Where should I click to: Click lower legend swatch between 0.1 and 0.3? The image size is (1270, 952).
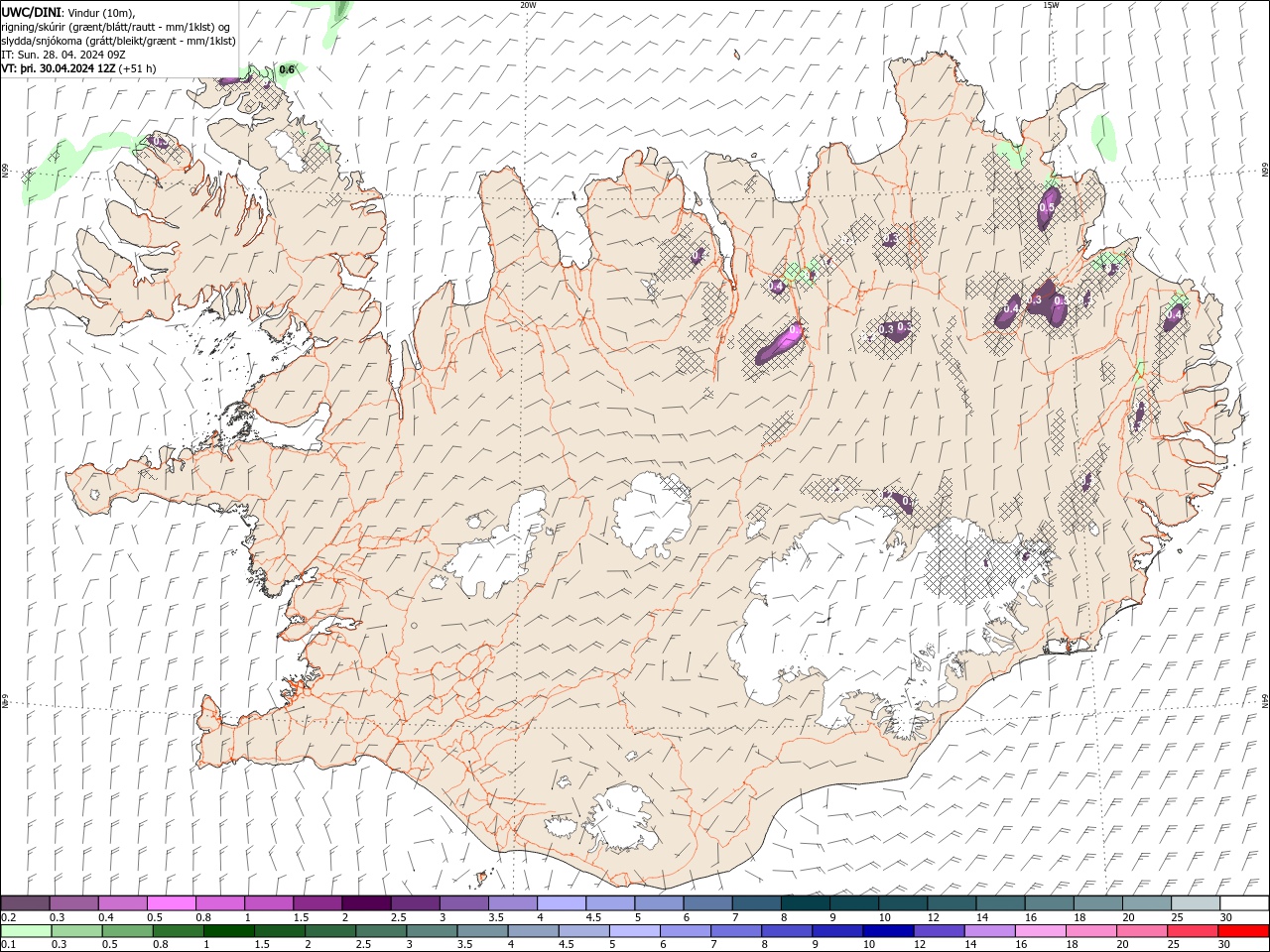click(x=26, y=931)
